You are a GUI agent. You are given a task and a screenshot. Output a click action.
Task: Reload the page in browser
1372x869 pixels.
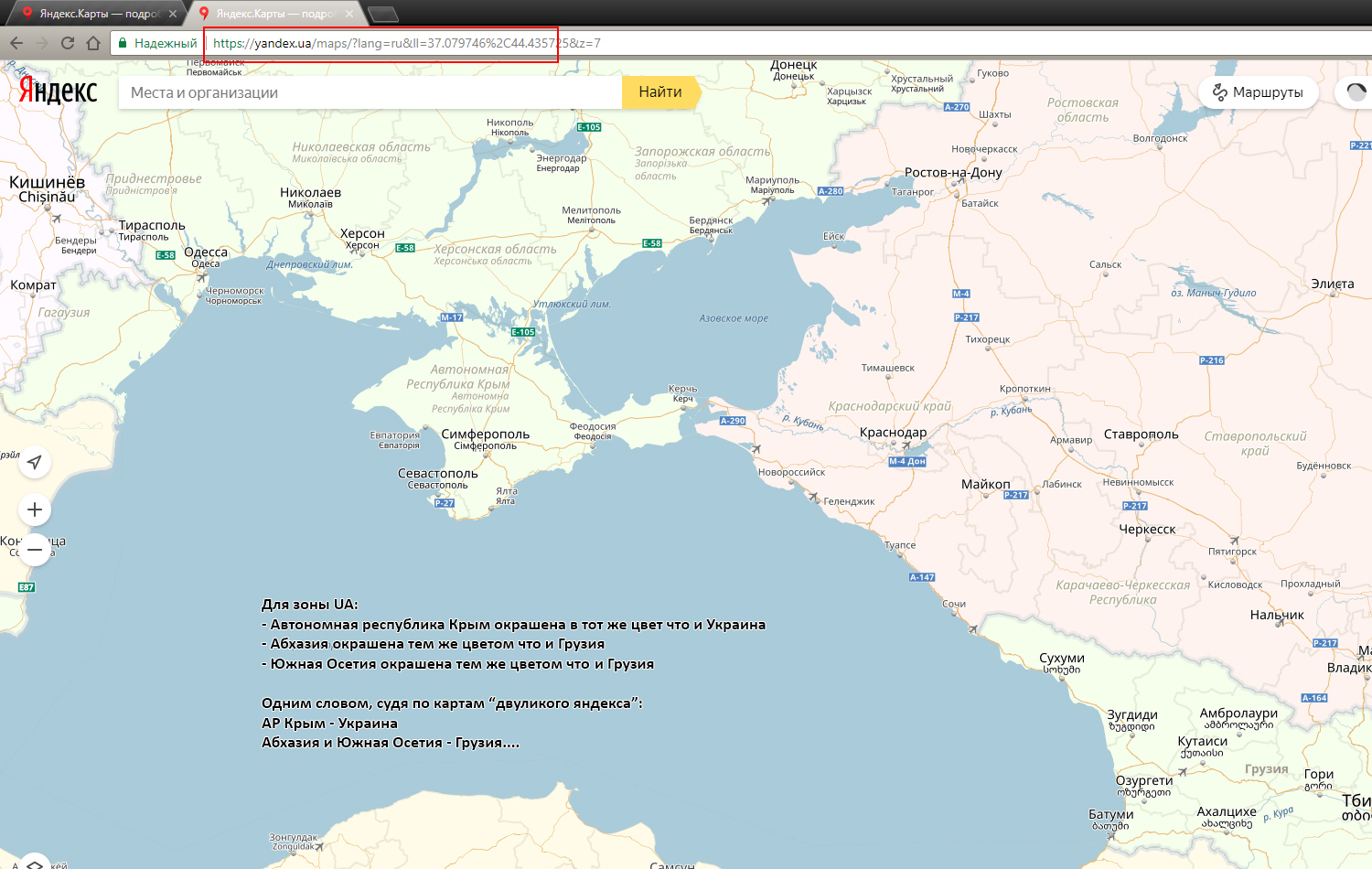[x=68, y=43]
